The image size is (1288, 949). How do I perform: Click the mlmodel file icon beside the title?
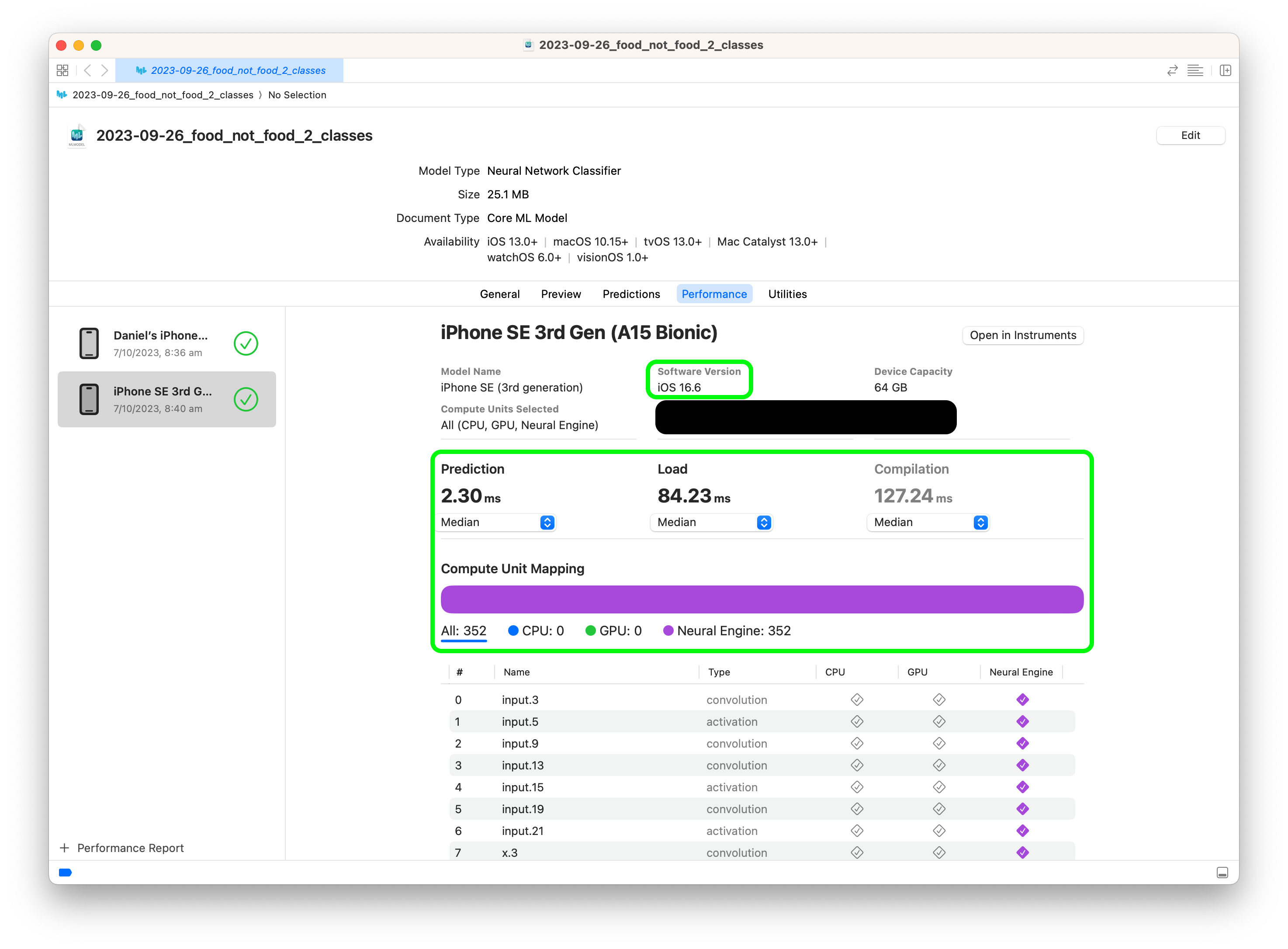[77, 135]
